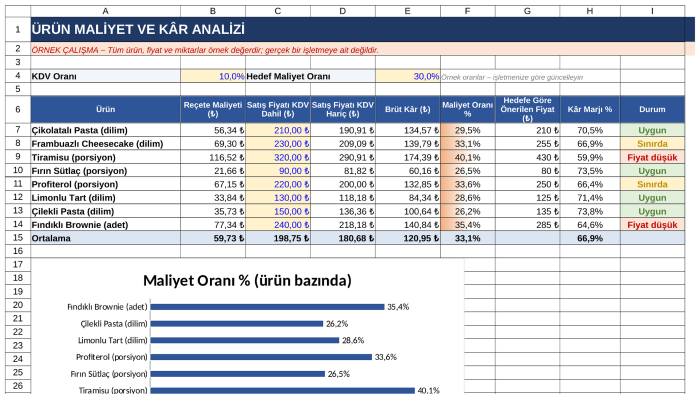Select recipe cost 21,66 ₺
The image size is (700, 394).
[x=213, y=170]
